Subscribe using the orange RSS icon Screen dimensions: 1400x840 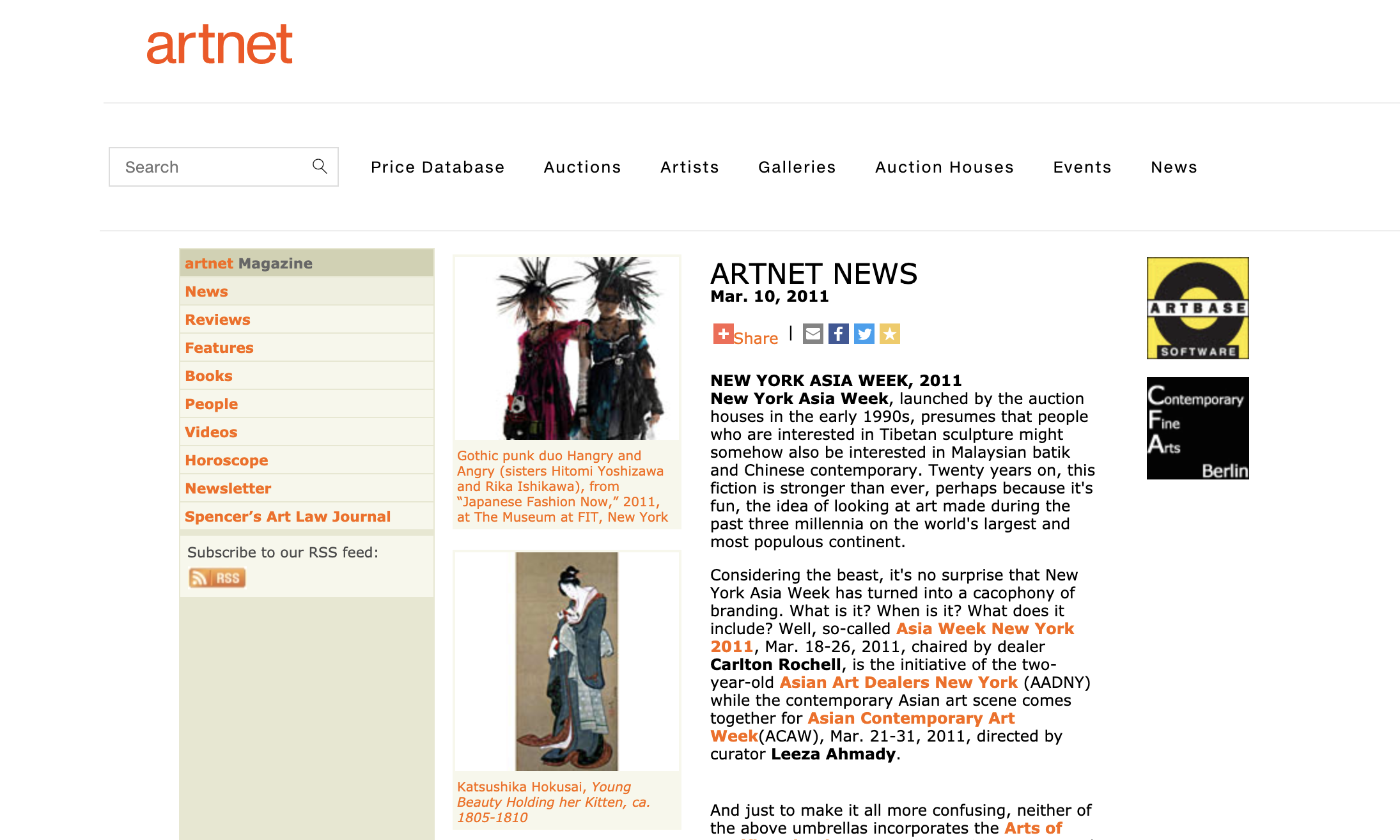tap(217, 578)
